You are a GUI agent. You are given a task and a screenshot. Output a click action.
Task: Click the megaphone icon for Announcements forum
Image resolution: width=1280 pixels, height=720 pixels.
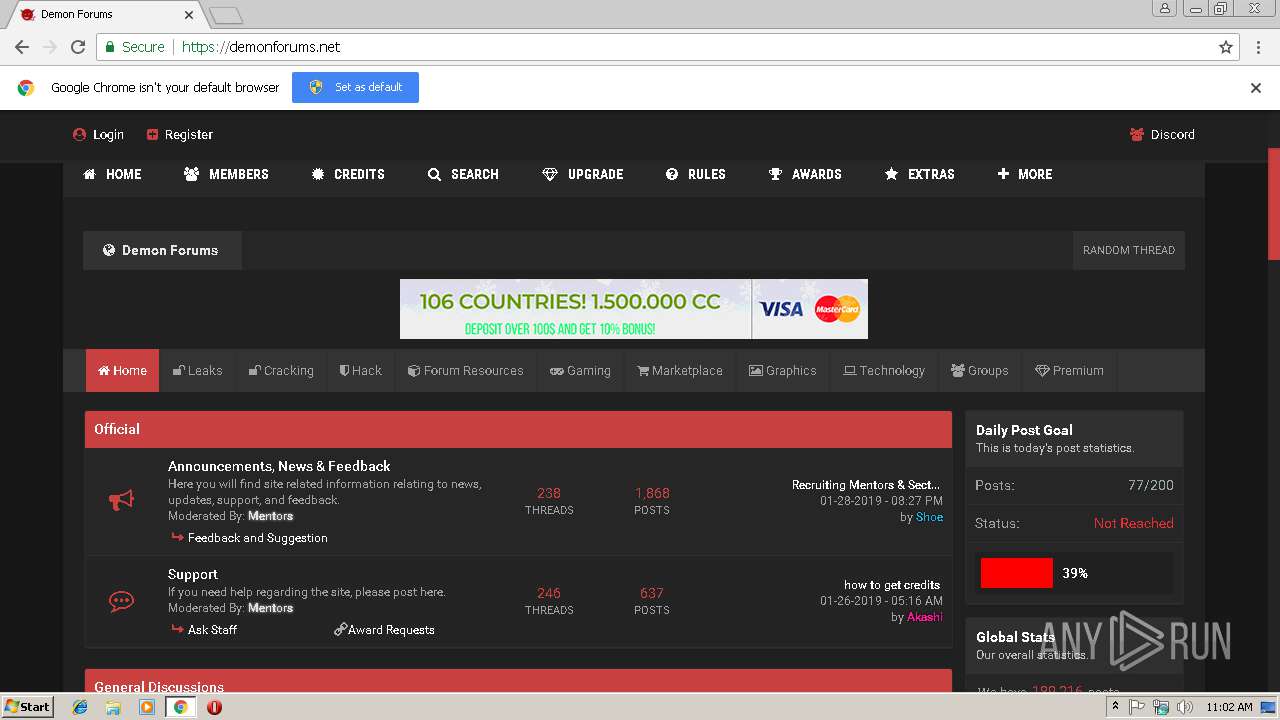pos(121,500)
